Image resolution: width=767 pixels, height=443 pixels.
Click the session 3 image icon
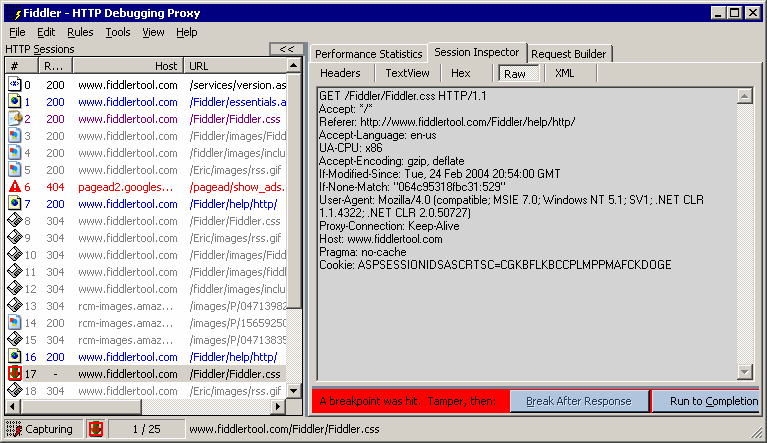[x=15, y=136]
